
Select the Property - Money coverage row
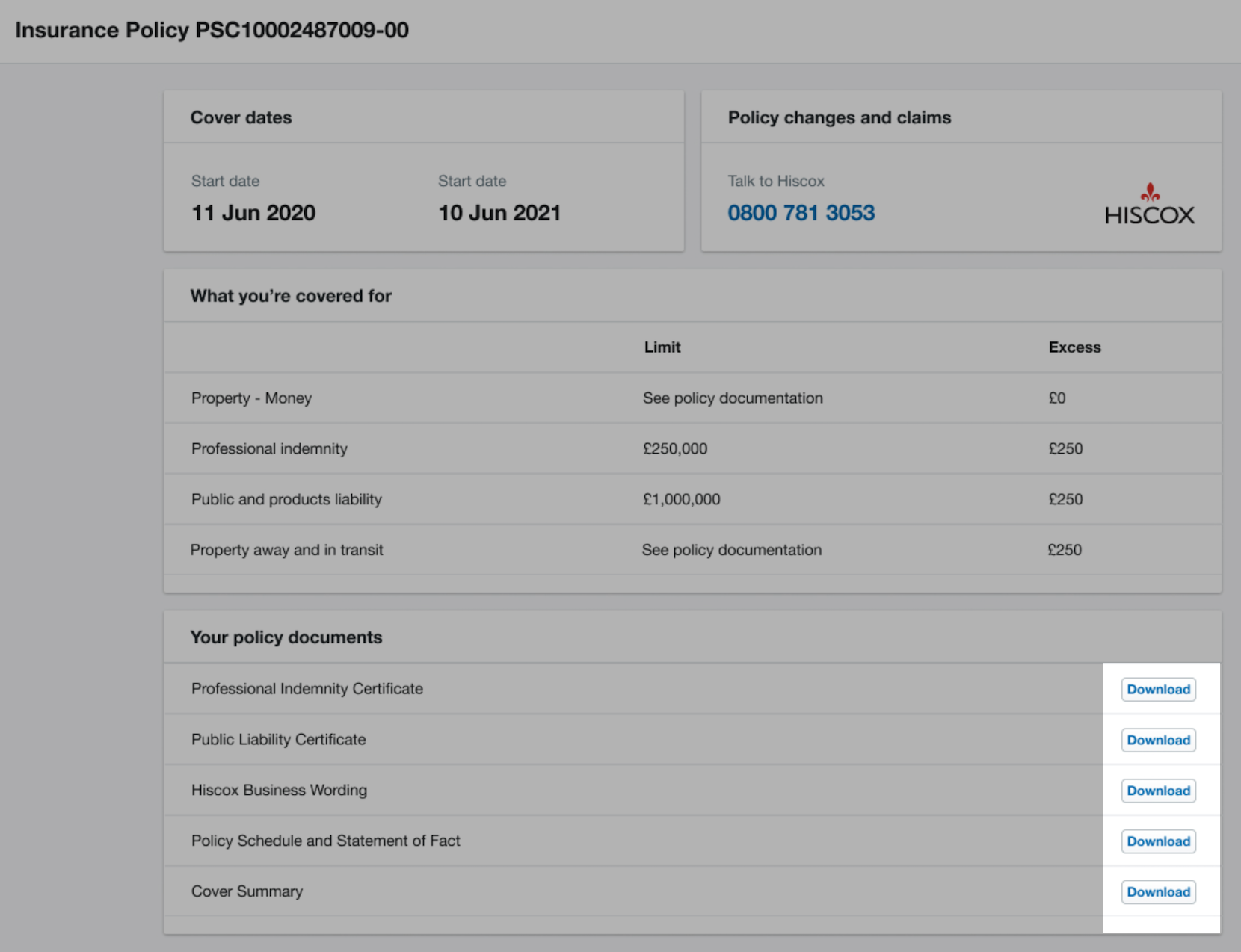[x=251, y=398]
